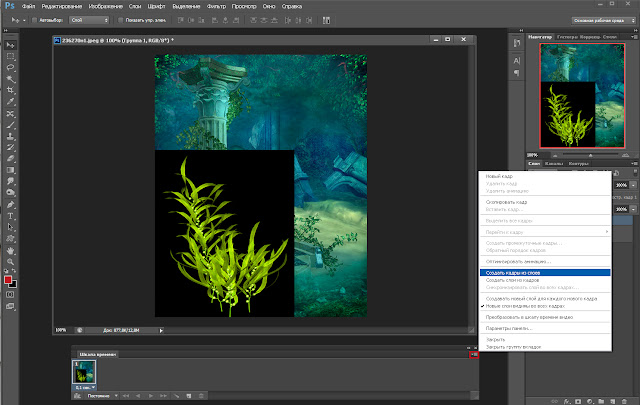Select the Hand tool
This screenshot has height=405, width=640.
click(10, 250)
